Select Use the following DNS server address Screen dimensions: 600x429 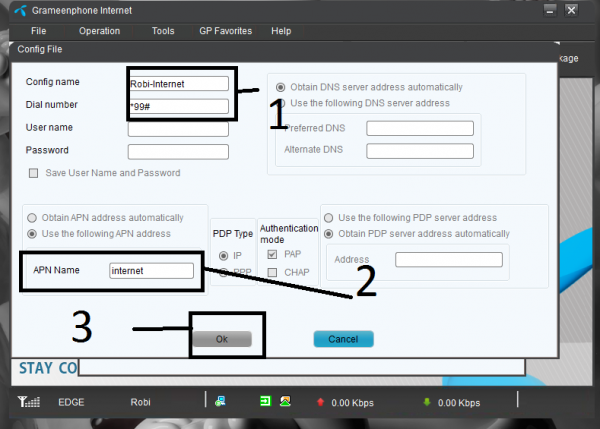click(x=281, y=103)
